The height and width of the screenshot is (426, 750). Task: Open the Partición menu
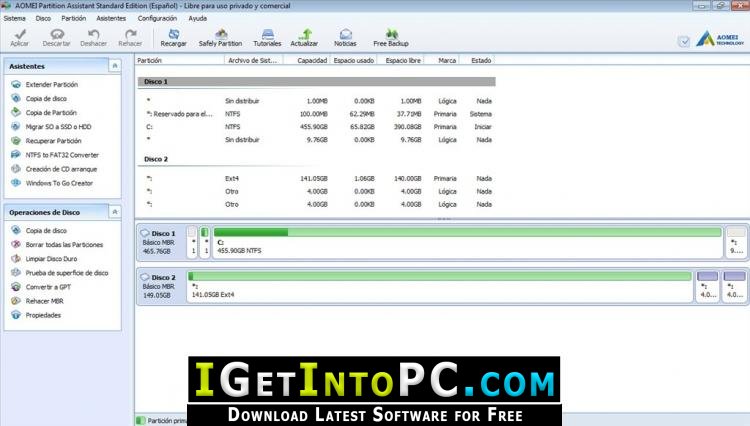(x=74, y=18)
